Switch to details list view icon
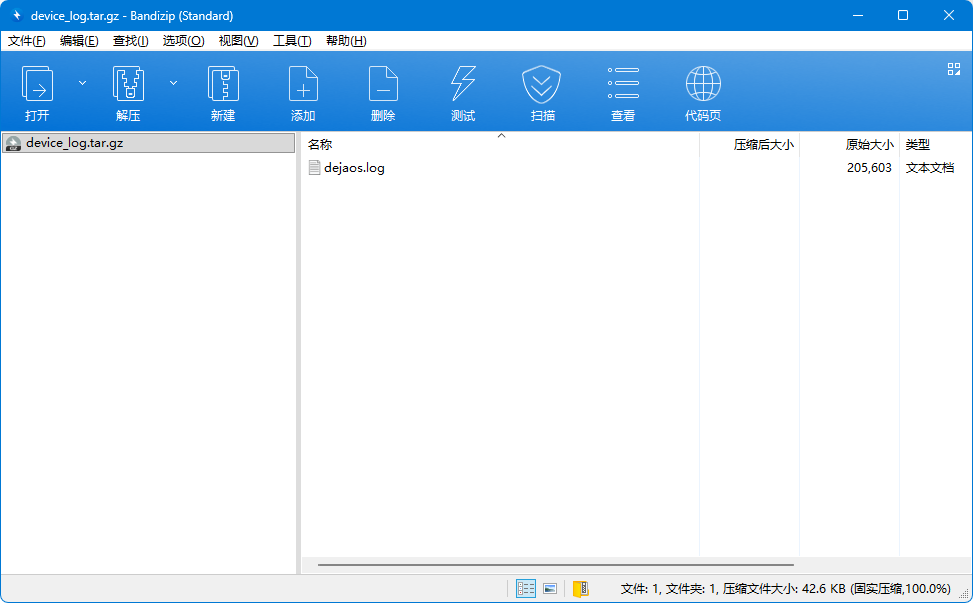Viewport: 973px width, 603px height. 526,588
